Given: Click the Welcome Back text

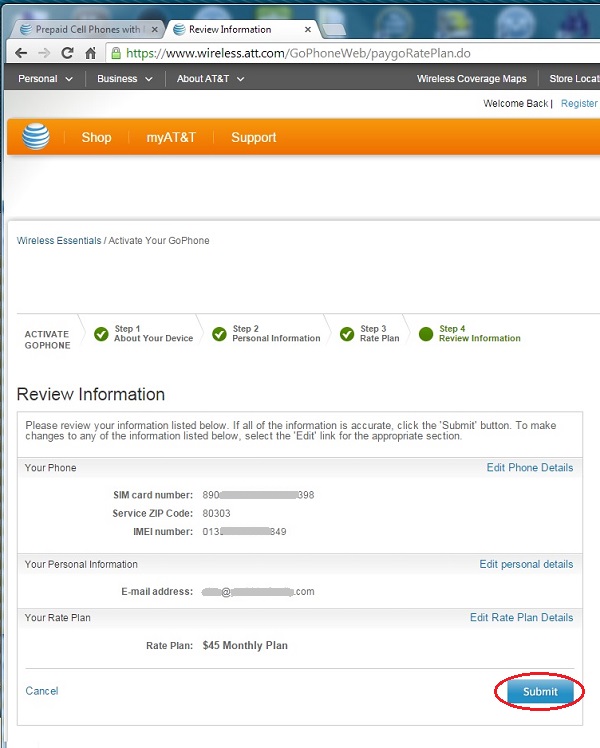Looking at the screenshot, I should pyautogui.click(x=516, y=104).
